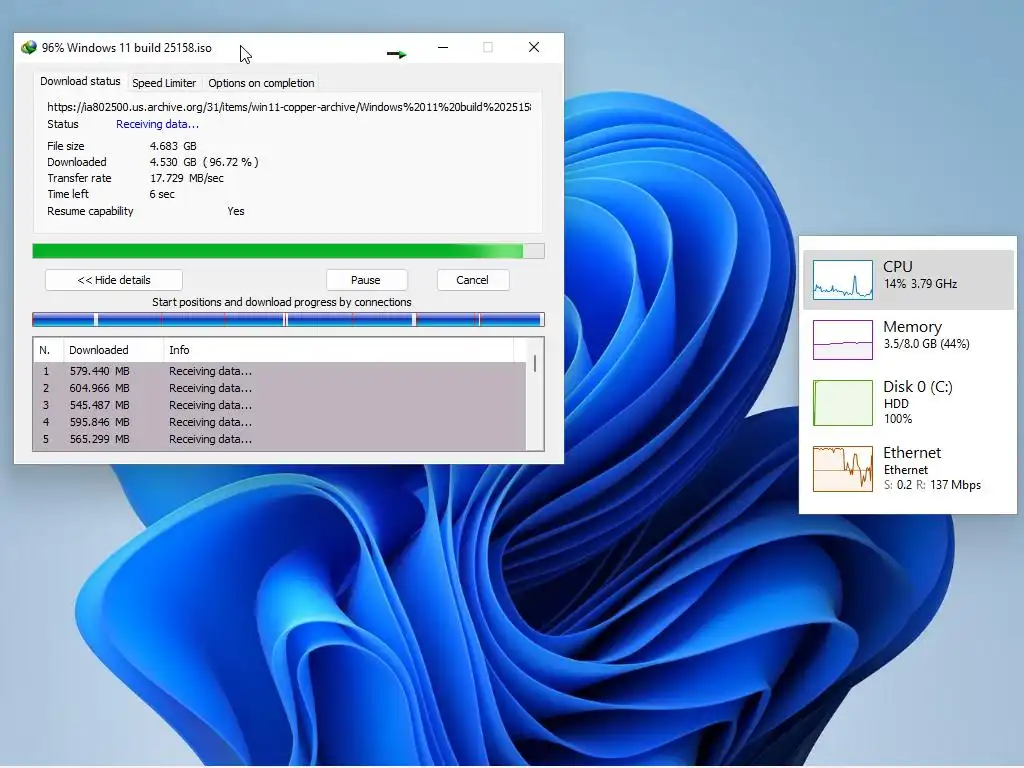This screenshot has height=768, width=1024.
Task: Open the Speed Limiter tab
Action: click(164, 83)
